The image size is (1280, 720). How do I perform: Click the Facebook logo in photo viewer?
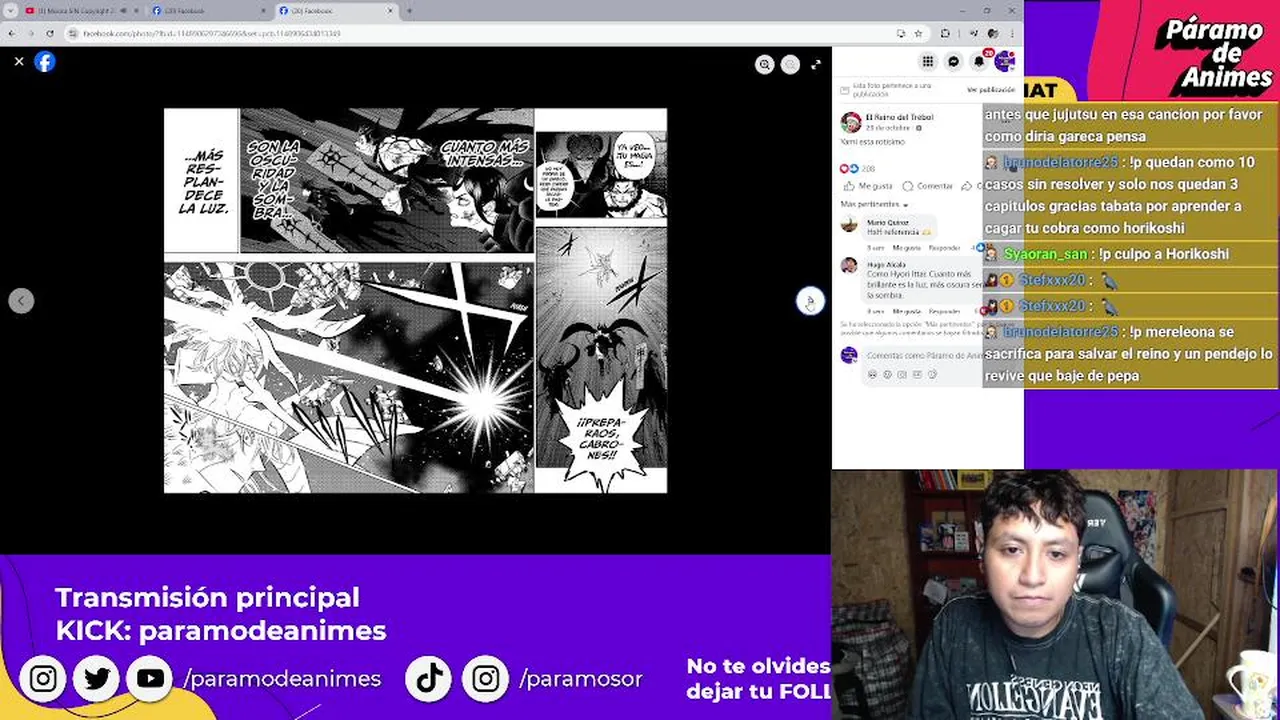point(45,61)
